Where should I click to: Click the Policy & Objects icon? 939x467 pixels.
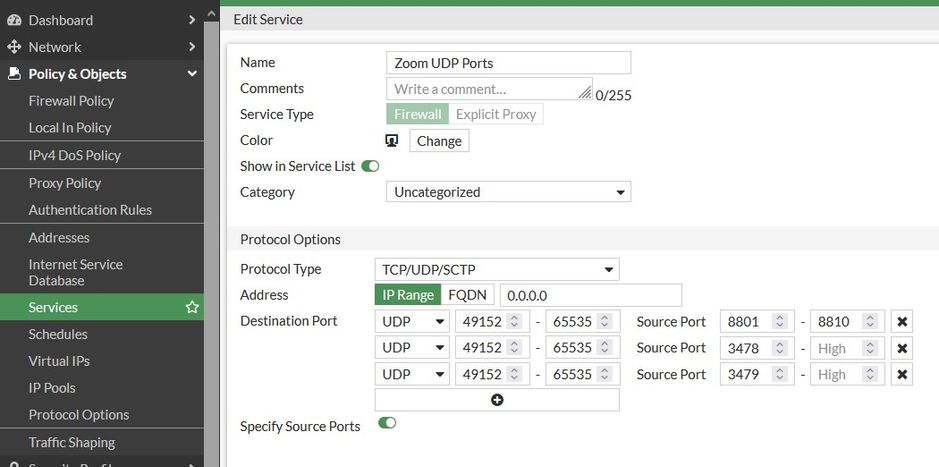pyautogui.click(x=14, y=74)
